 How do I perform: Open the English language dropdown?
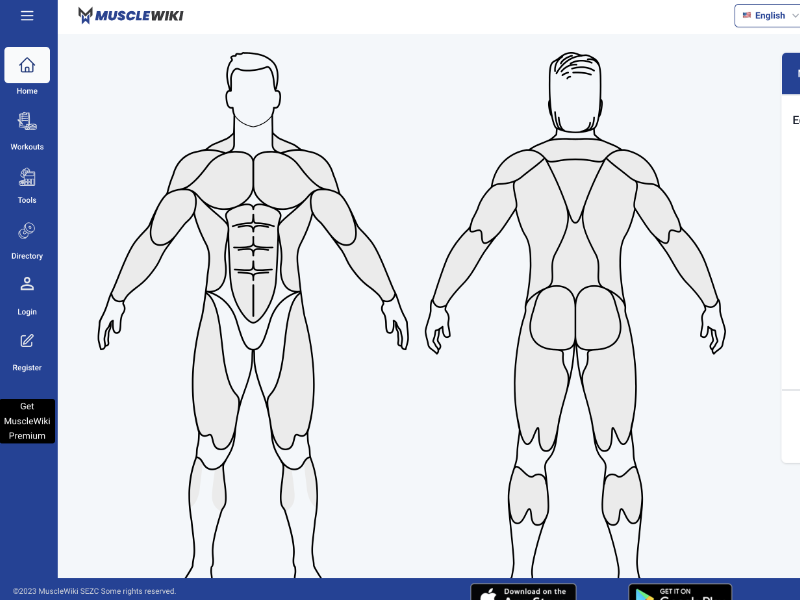tap(767, 15)
